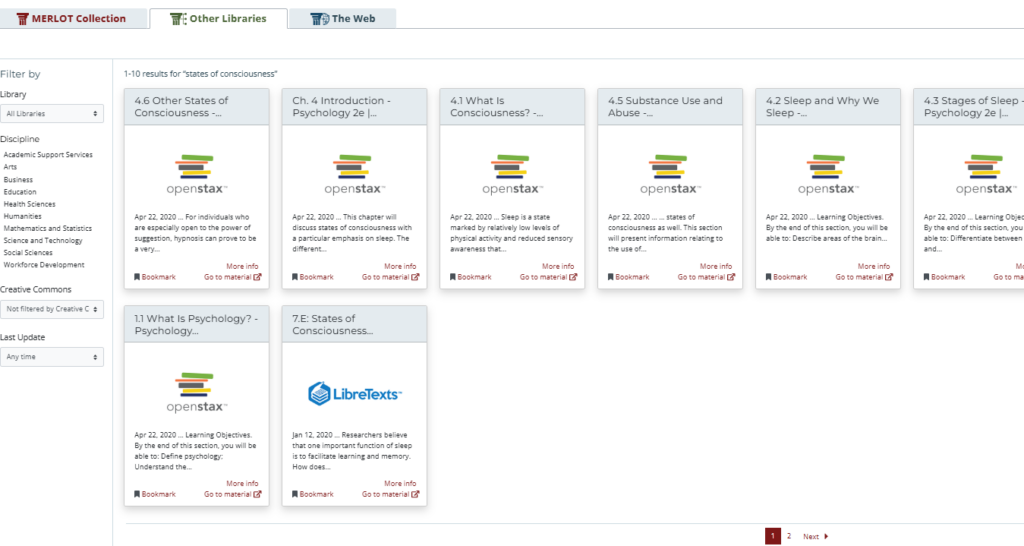Bookmark the 7.E States of Consciousness card
This screenshot has width=1024, height=546.
coord(313,494)
